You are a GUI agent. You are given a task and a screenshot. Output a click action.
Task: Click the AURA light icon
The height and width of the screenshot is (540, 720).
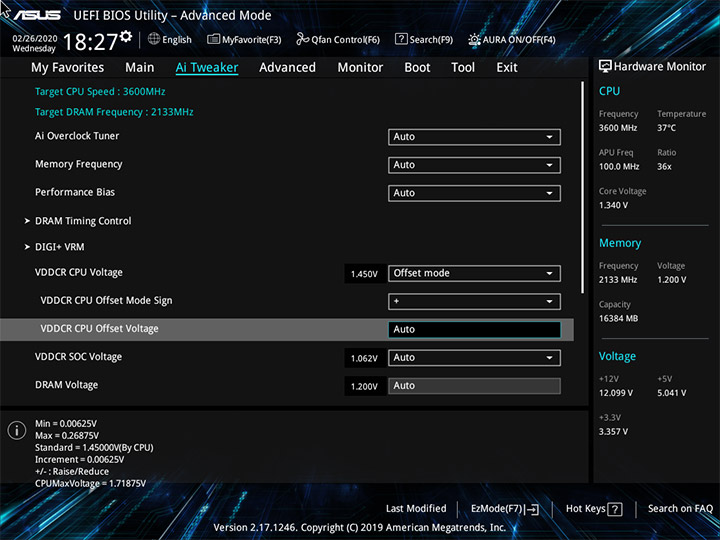click(474, 39)
